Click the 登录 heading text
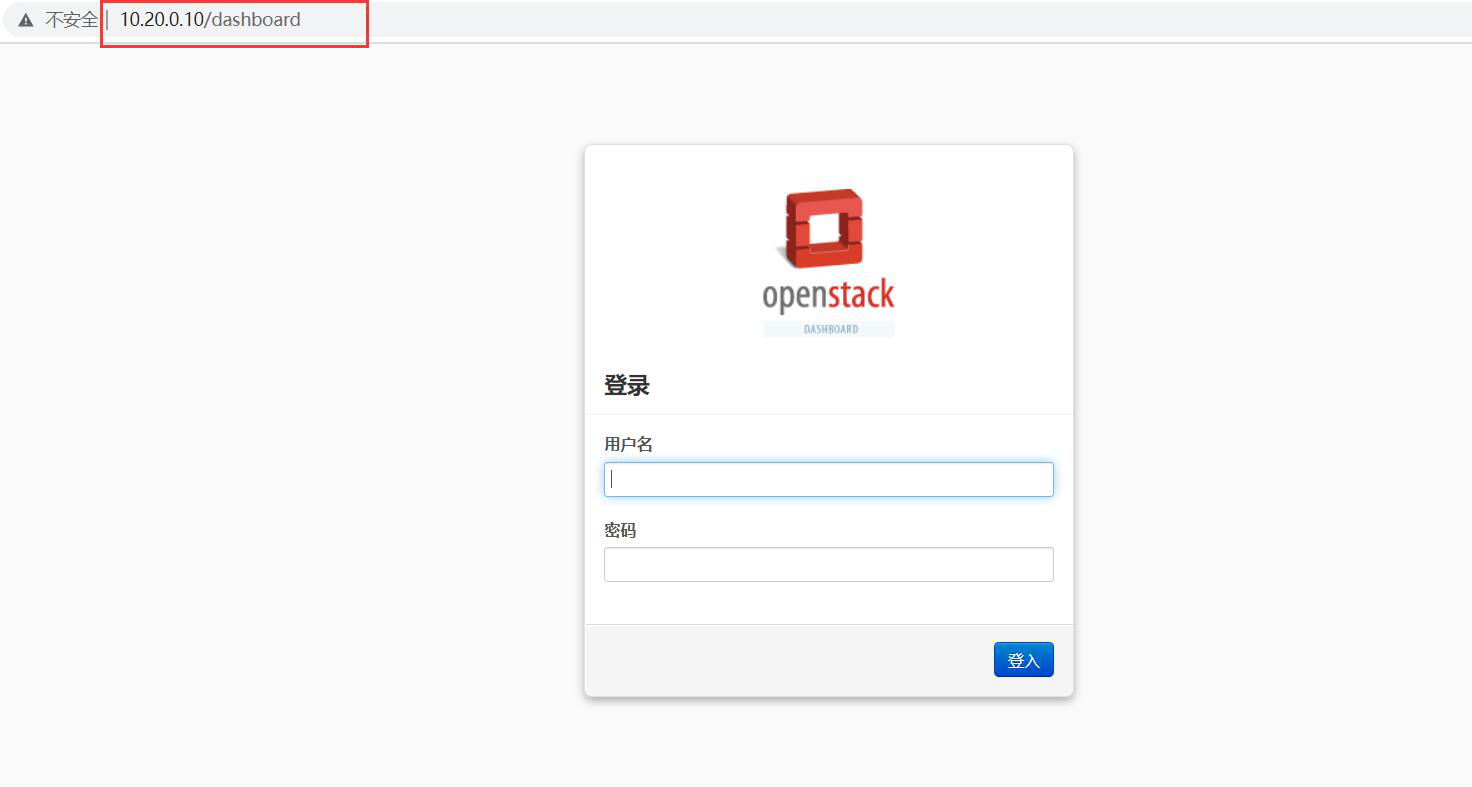 [x=627, y=385]
